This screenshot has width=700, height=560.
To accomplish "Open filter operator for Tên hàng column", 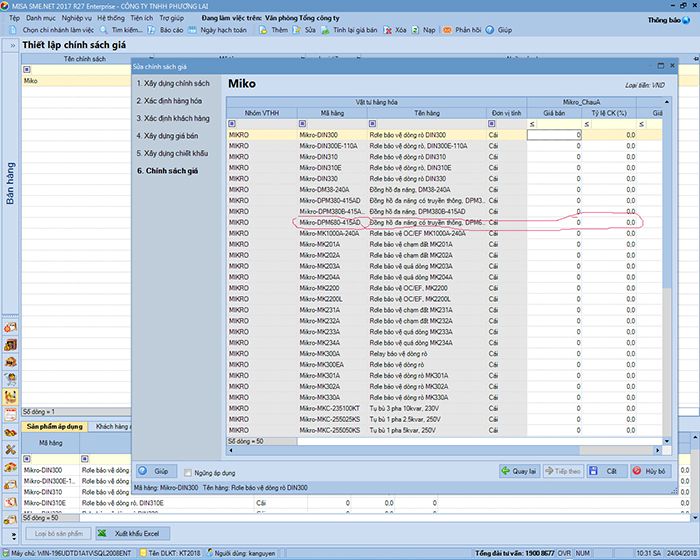I will click(372, 124).
